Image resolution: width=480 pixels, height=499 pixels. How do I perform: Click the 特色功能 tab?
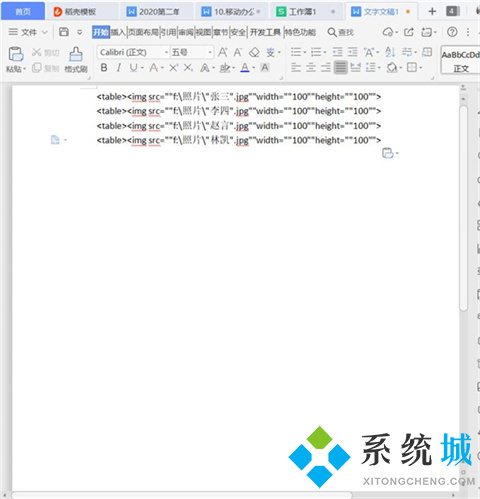coord(300,32)
